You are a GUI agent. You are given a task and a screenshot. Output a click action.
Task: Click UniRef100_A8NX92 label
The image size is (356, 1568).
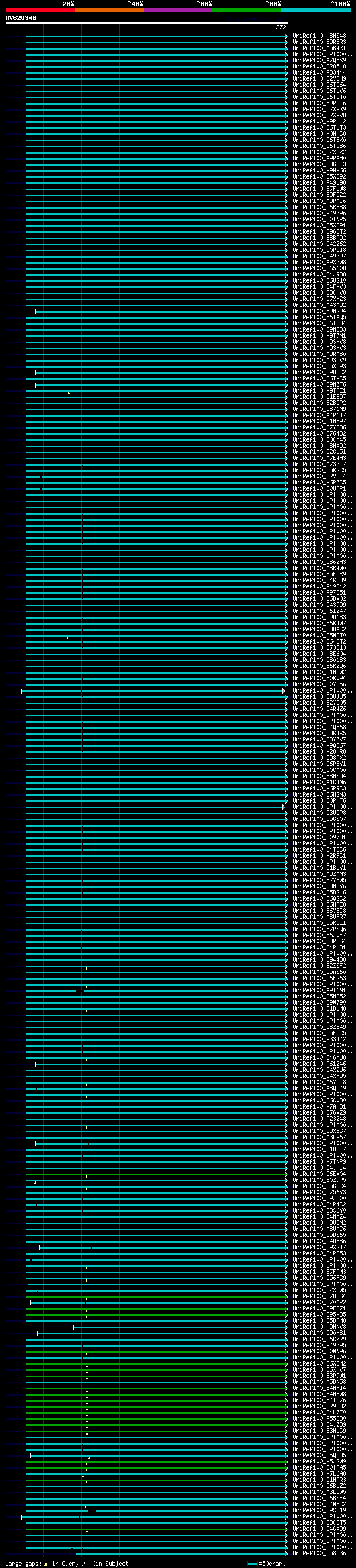tap(319, 446)
